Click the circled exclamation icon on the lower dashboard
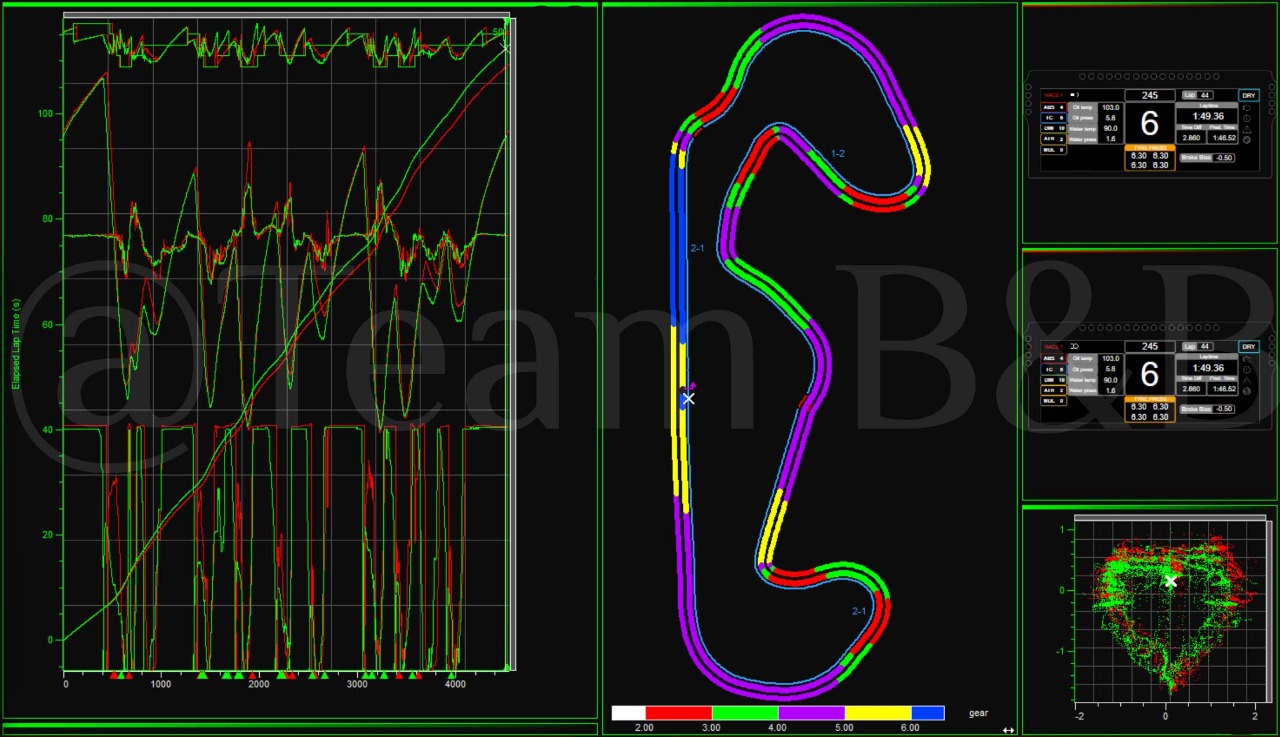 pos(1247,370)
